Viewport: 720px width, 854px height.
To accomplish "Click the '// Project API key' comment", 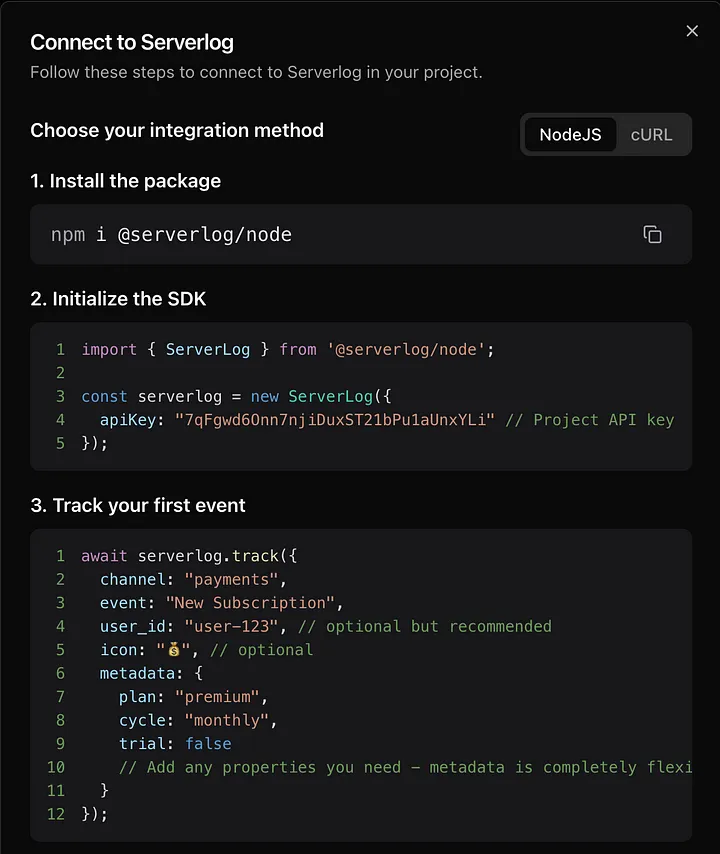I will (x=590, y=420).
